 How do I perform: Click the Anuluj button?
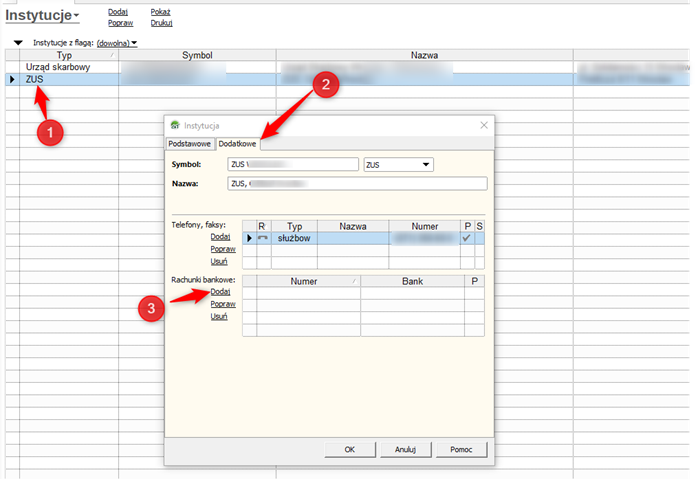click(406, 450)
